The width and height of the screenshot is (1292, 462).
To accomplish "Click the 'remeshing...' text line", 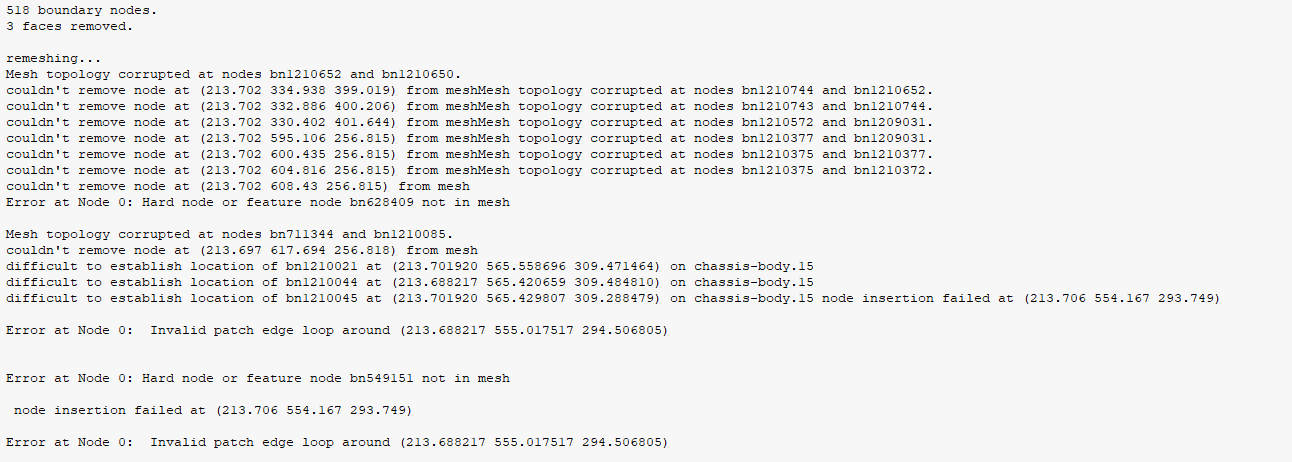I will (53, 58).
